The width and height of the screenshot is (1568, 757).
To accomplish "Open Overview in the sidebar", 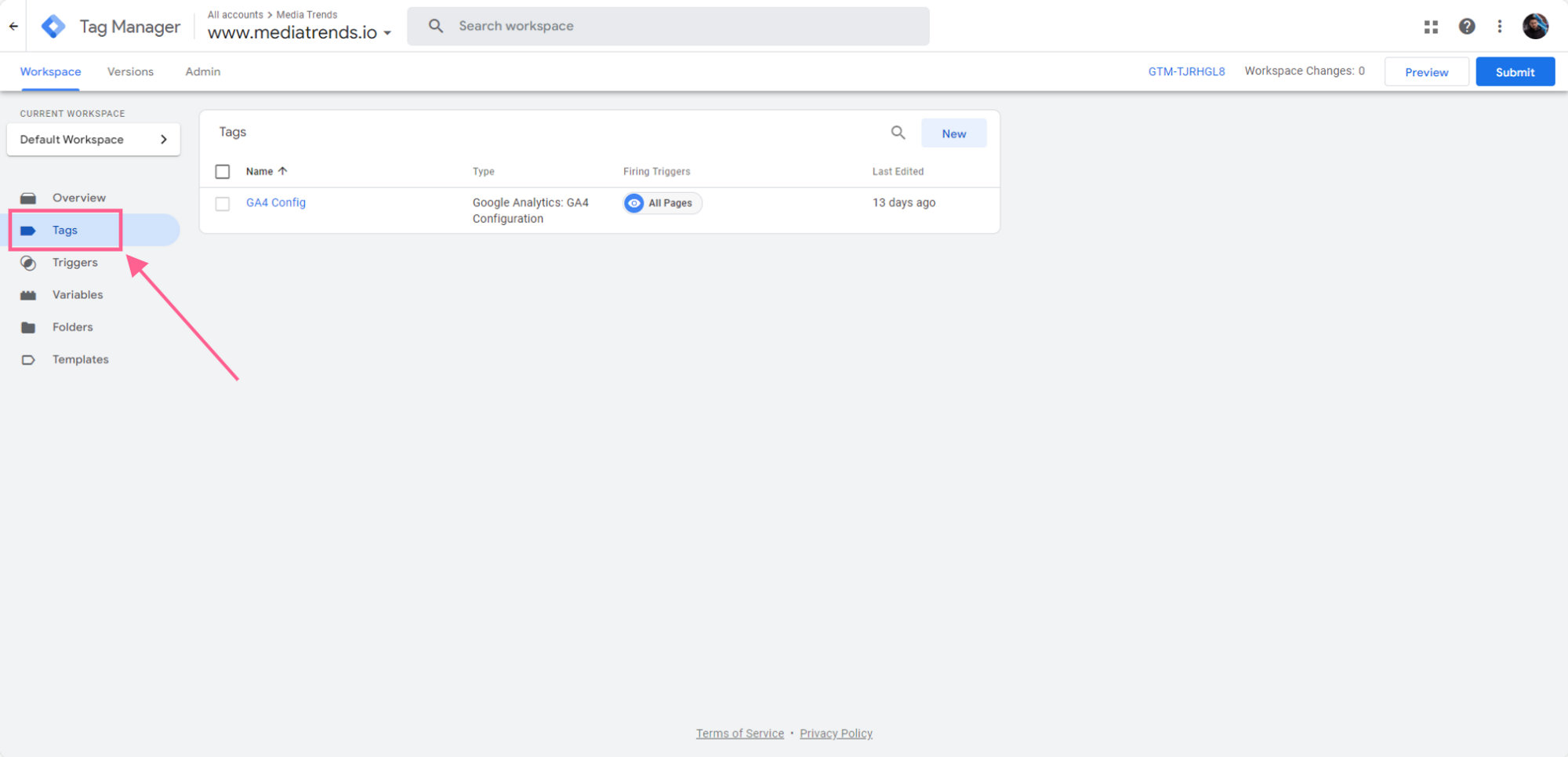I will point(79,198).
